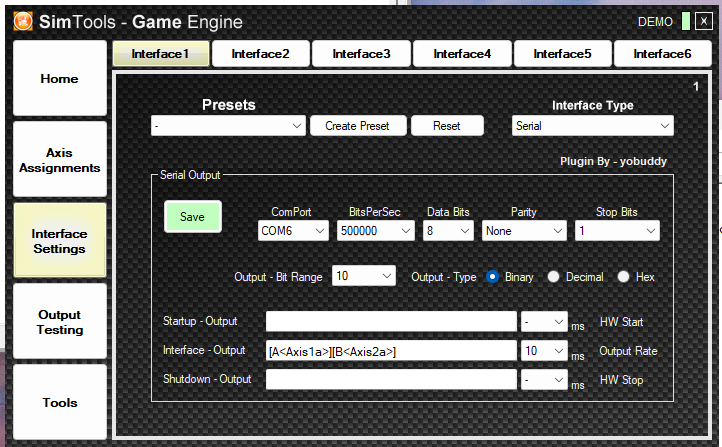Image resolution: width=722 pixels, height=447 pixels.
Task: Select the Binary output type
Action: tap(492, 277)
